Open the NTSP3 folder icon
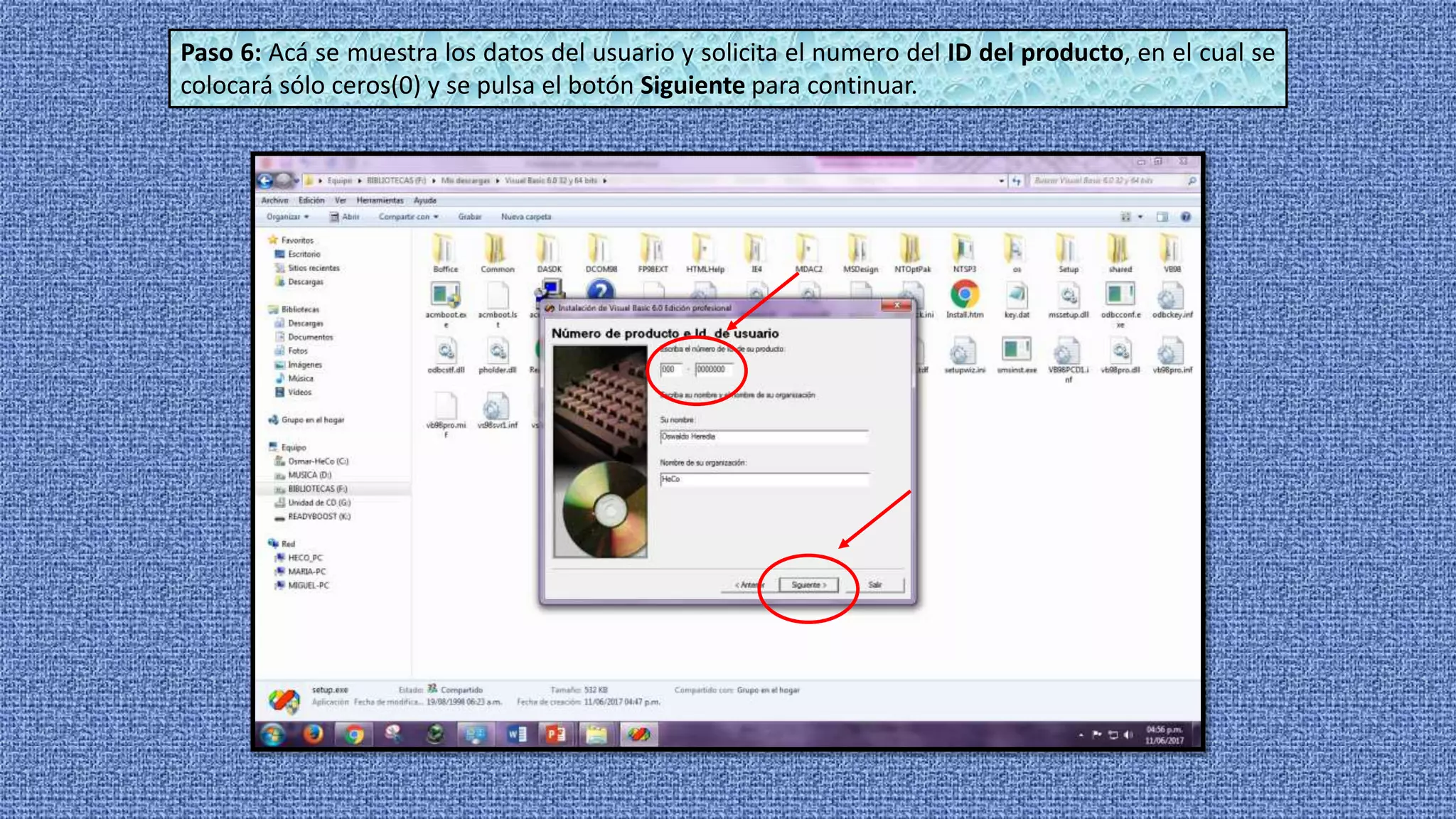The image size is (1456, 819). tap(964, 250)
